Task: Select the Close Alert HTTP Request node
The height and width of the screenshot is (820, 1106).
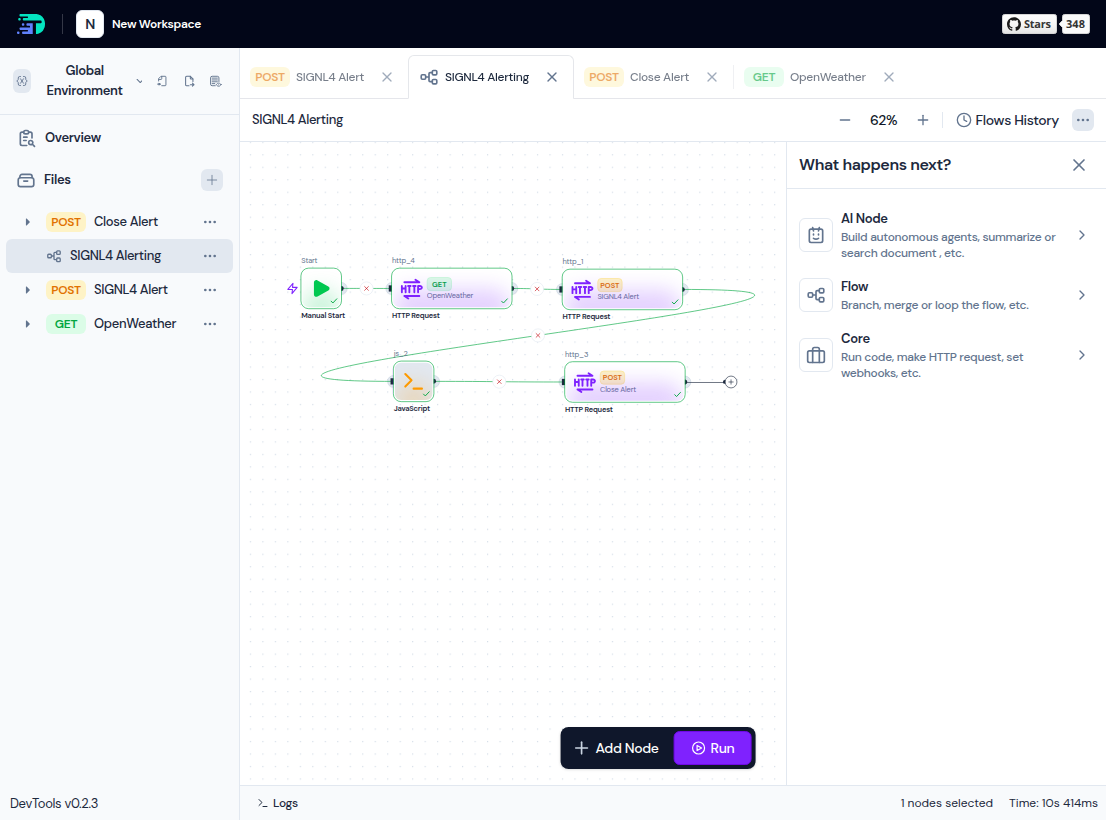Action: point(624,381)
